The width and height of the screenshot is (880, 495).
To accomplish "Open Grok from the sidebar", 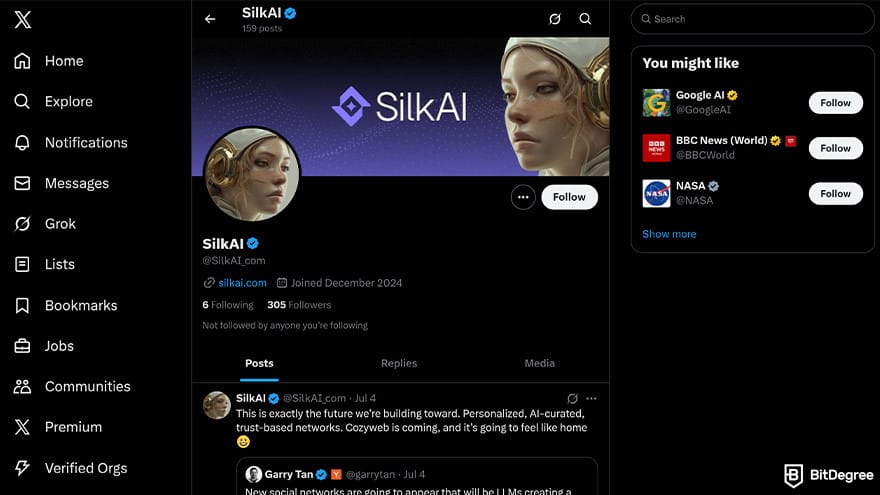I will click(x=45, y=224).
